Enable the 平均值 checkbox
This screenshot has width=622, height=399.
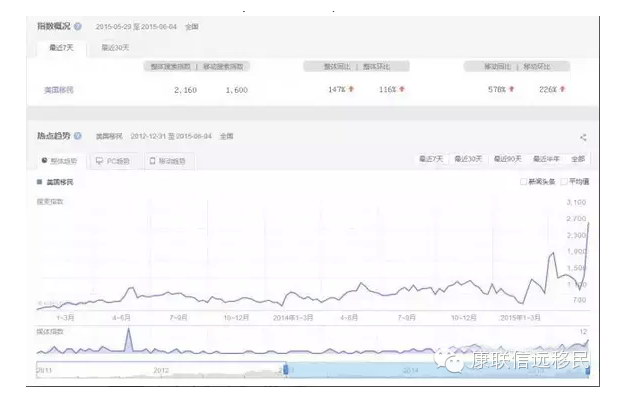pos(564,182)
